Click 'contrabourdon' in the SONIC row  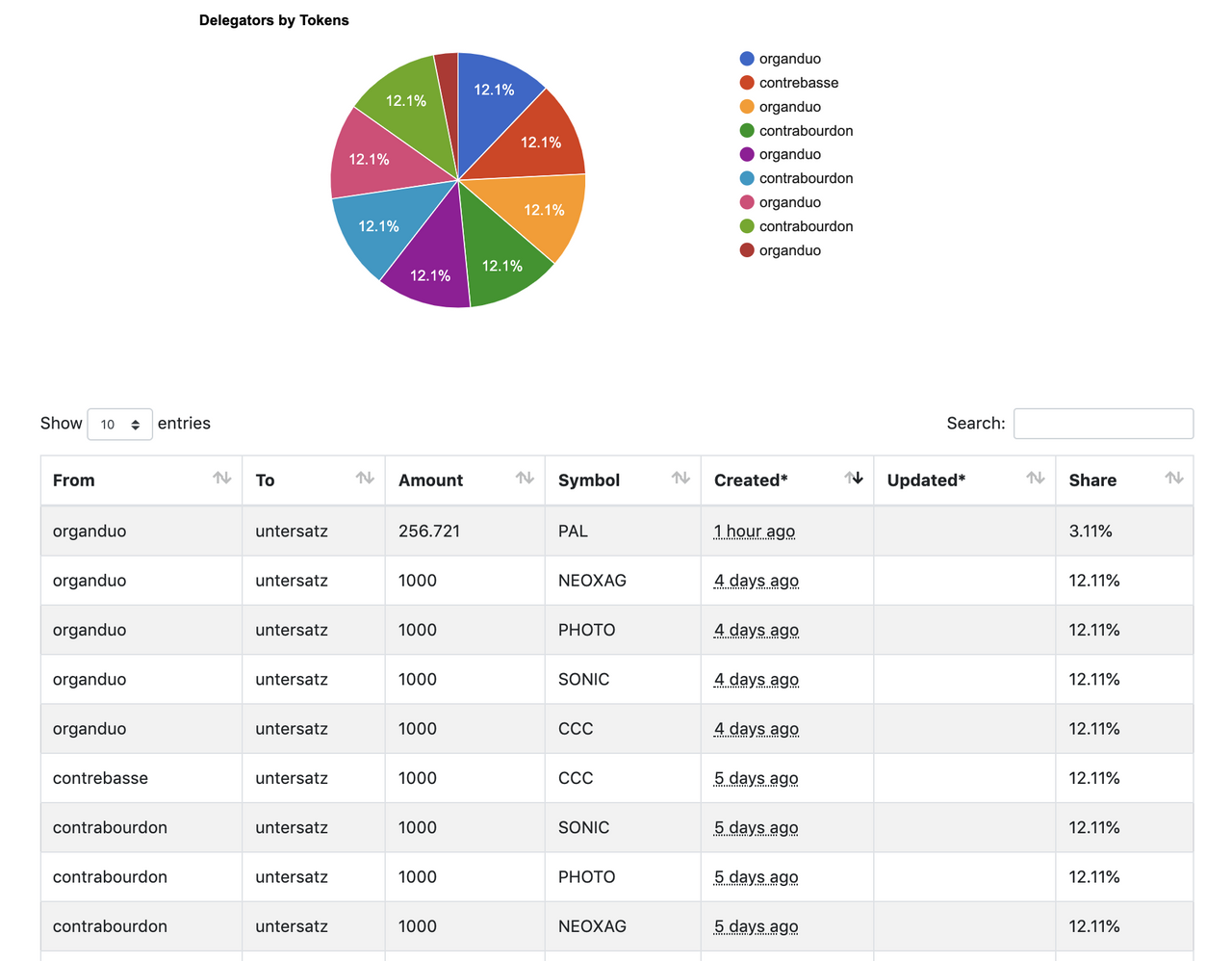(x=110, y=827)
